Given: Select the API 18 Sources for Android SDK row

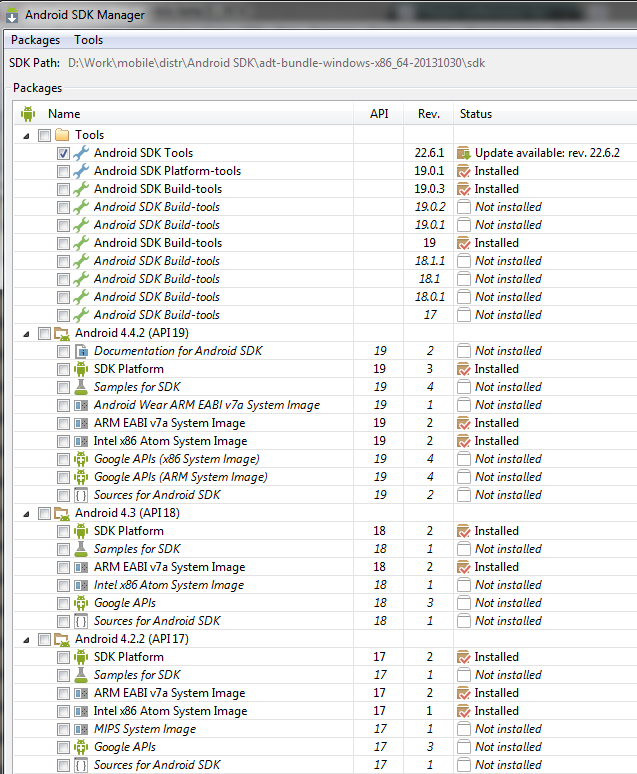Looking at the screenshot, I should (325, 621).
